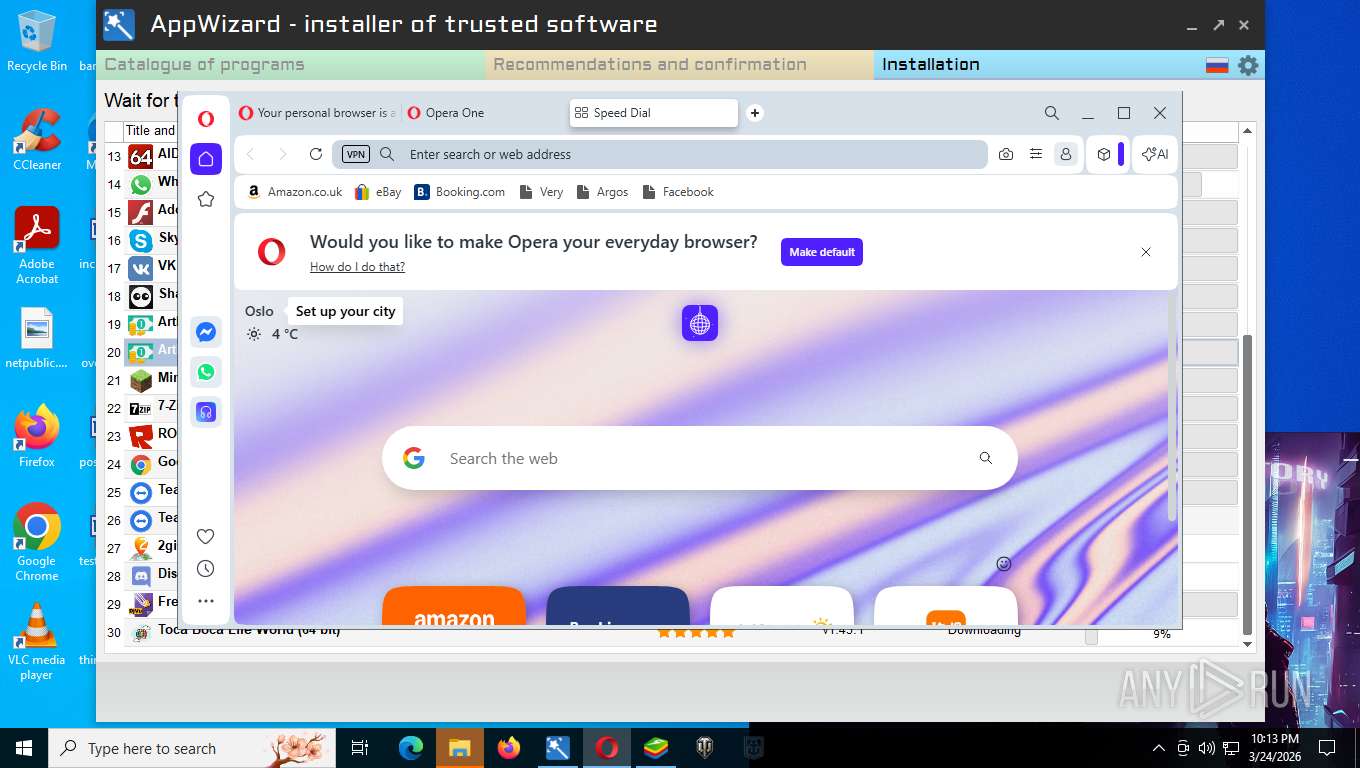Open Task View on taskbar
The image size is (1360, 768).
[x=360, y=748]
